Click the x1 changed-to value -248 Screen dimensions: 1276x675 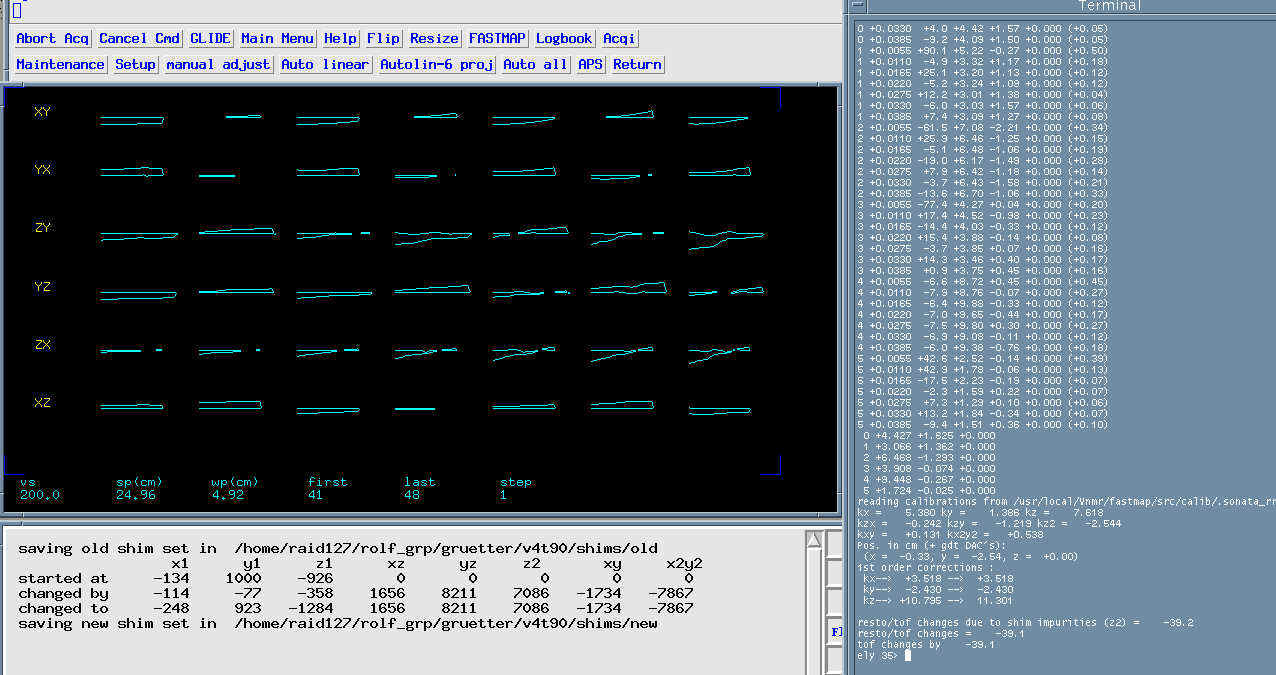172,608
